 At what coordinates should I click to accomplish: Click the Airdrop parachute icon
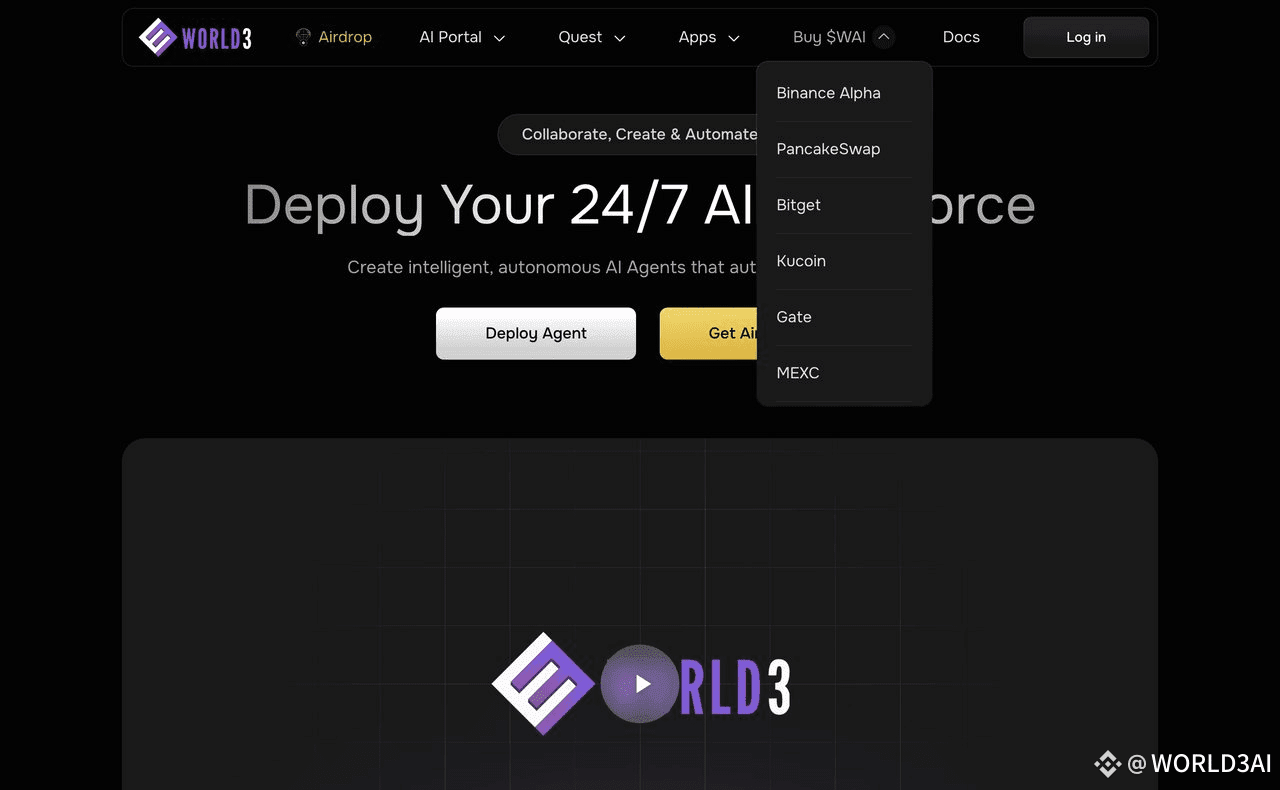pos(303,37)
